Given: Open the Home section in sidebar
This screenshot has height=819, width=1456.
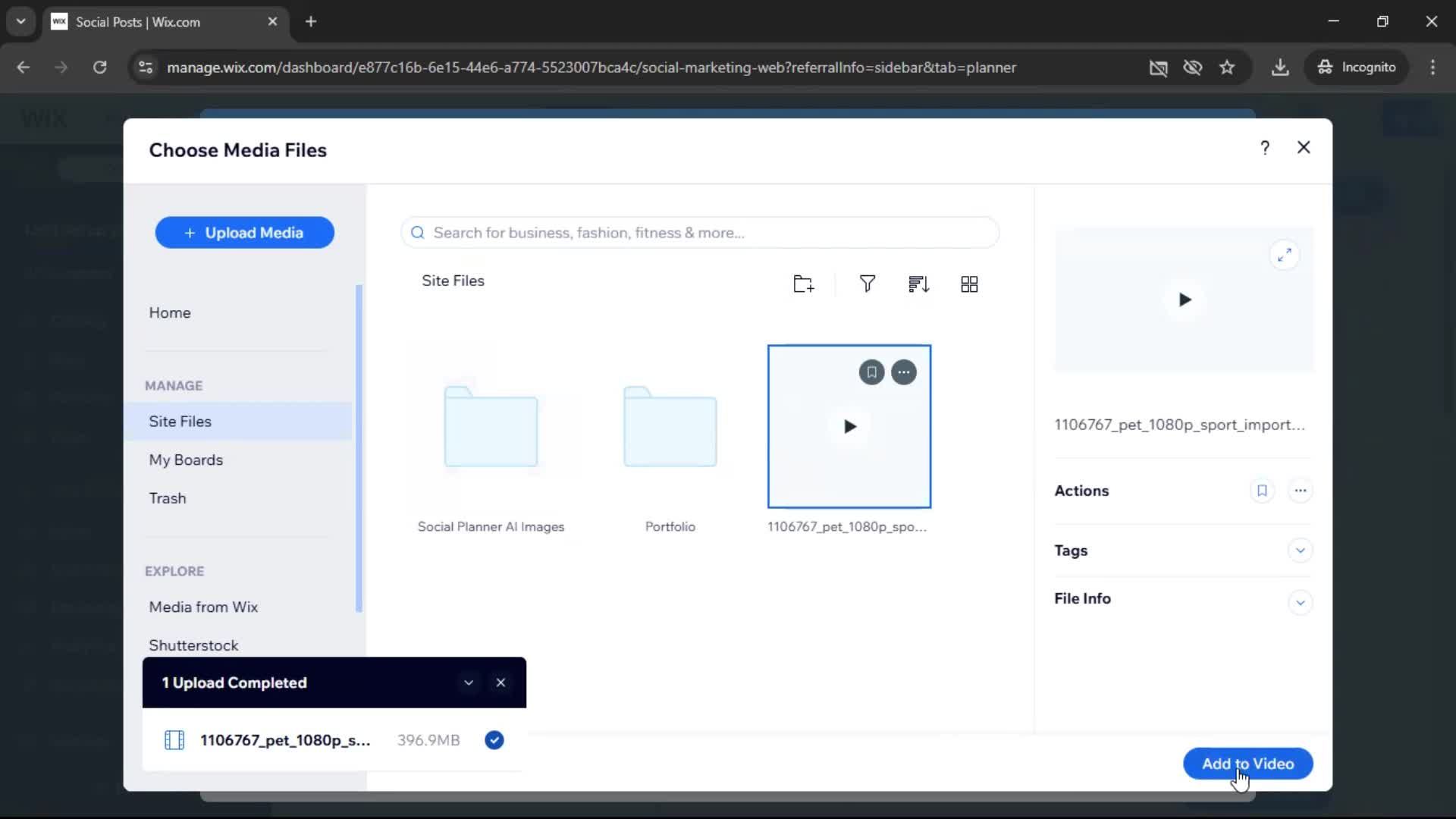Looking at the screenshot, I should tap(170, 312).
